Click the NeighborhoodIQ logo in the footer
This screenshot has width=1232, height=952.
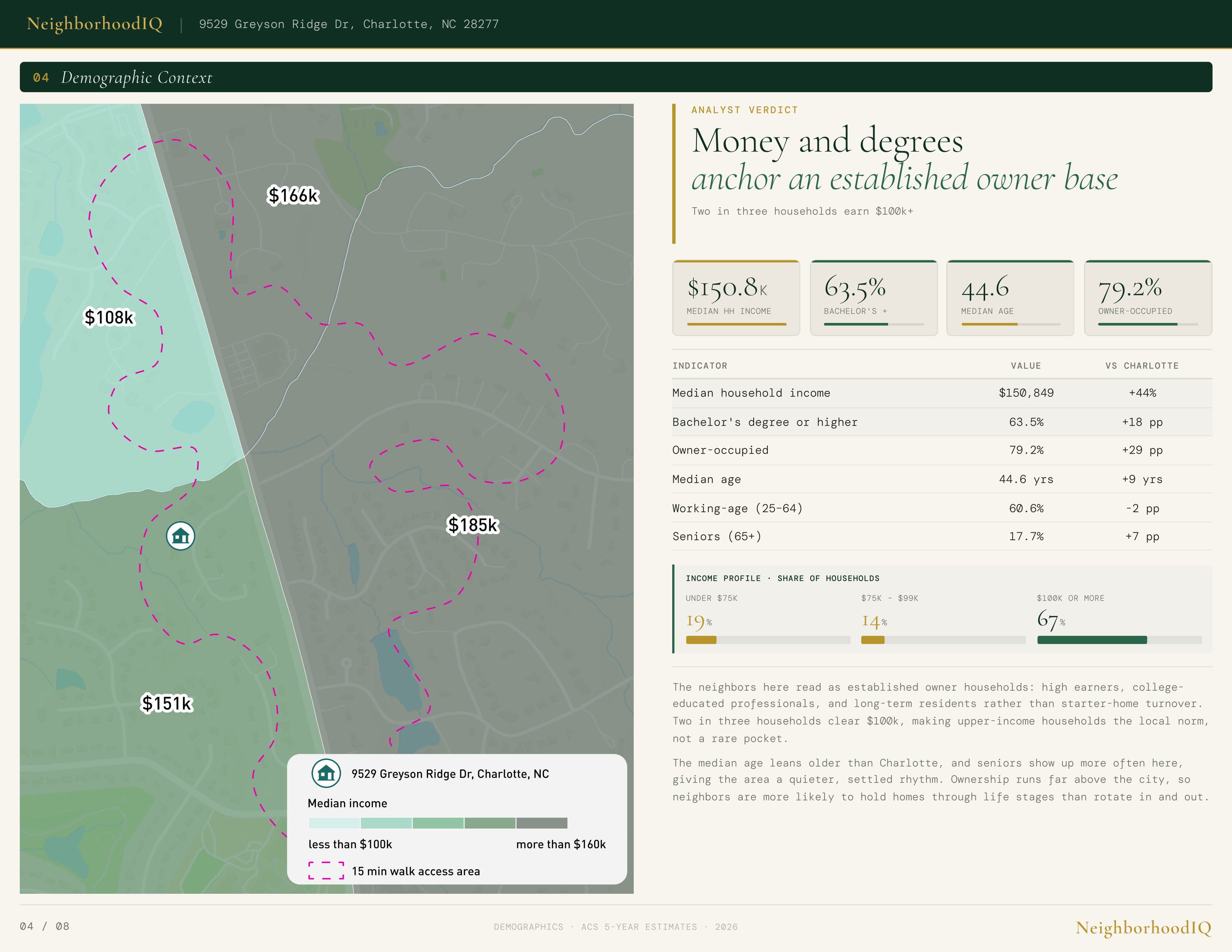tap(1143, 928)
